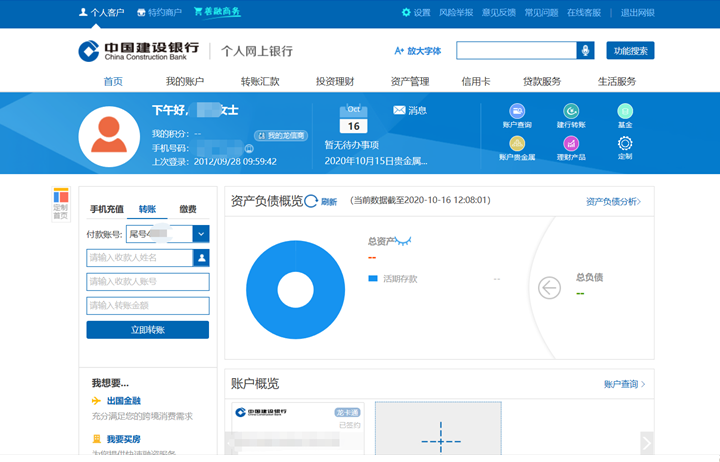Expand the 付款账号 account dropdown
Viewport: 720px width, 462px height.
201,234
